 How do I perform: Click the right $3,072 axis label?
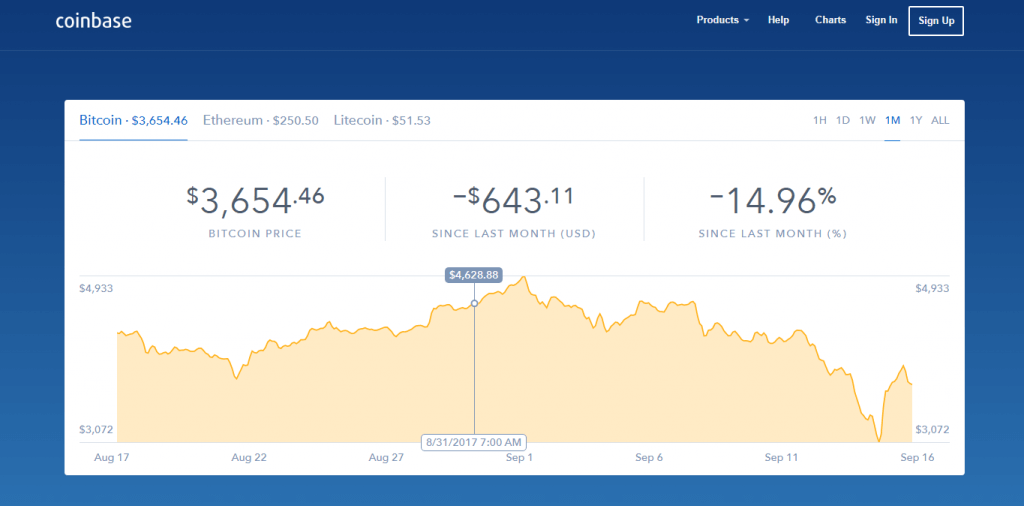tap(932, 430)
